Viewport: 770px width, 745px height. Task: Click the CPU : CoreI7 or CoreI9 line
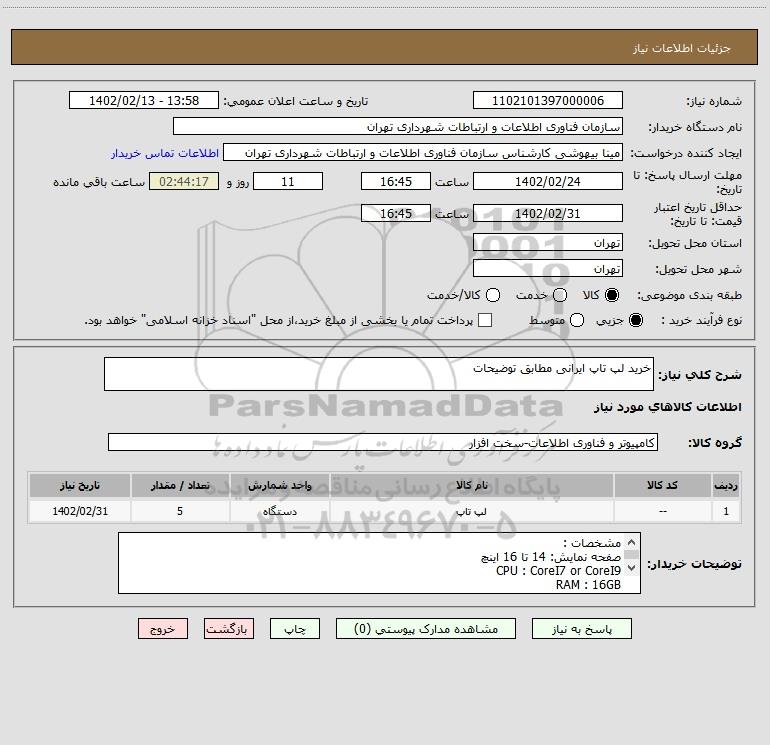click(558, 571)
